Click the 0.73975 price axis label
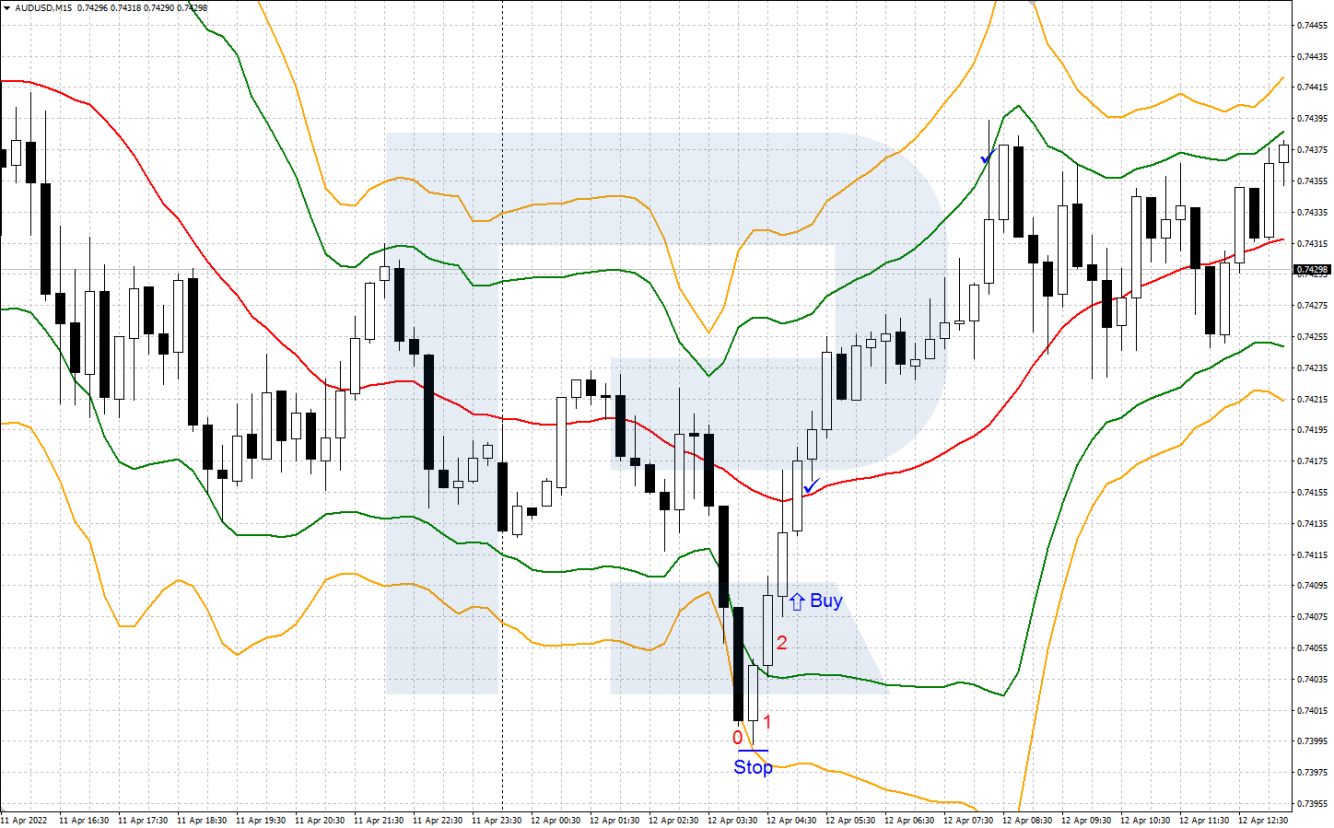The image size is (1334, 828). [x=1311, y=772]
